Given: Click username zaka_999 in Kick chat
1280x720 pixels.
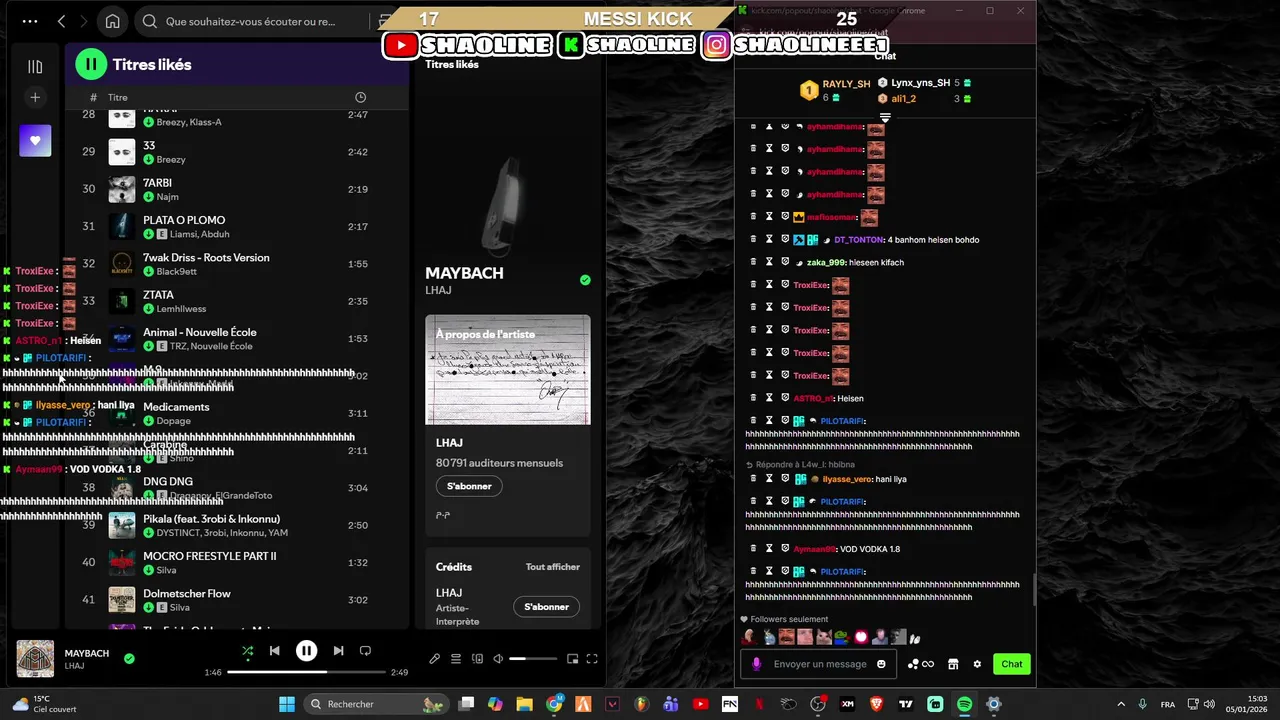Looking at the screenshot, I should pos(826,262).
